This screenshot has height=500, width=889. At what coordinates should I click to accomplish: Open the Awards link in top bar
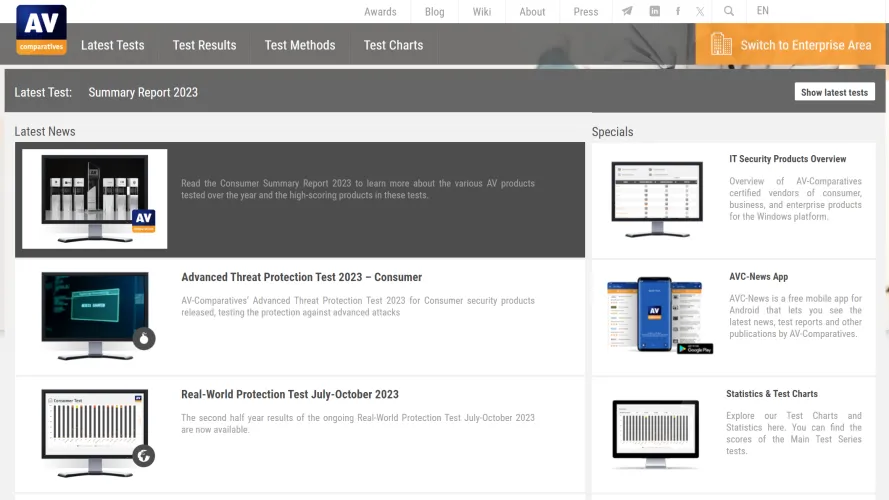380,12
